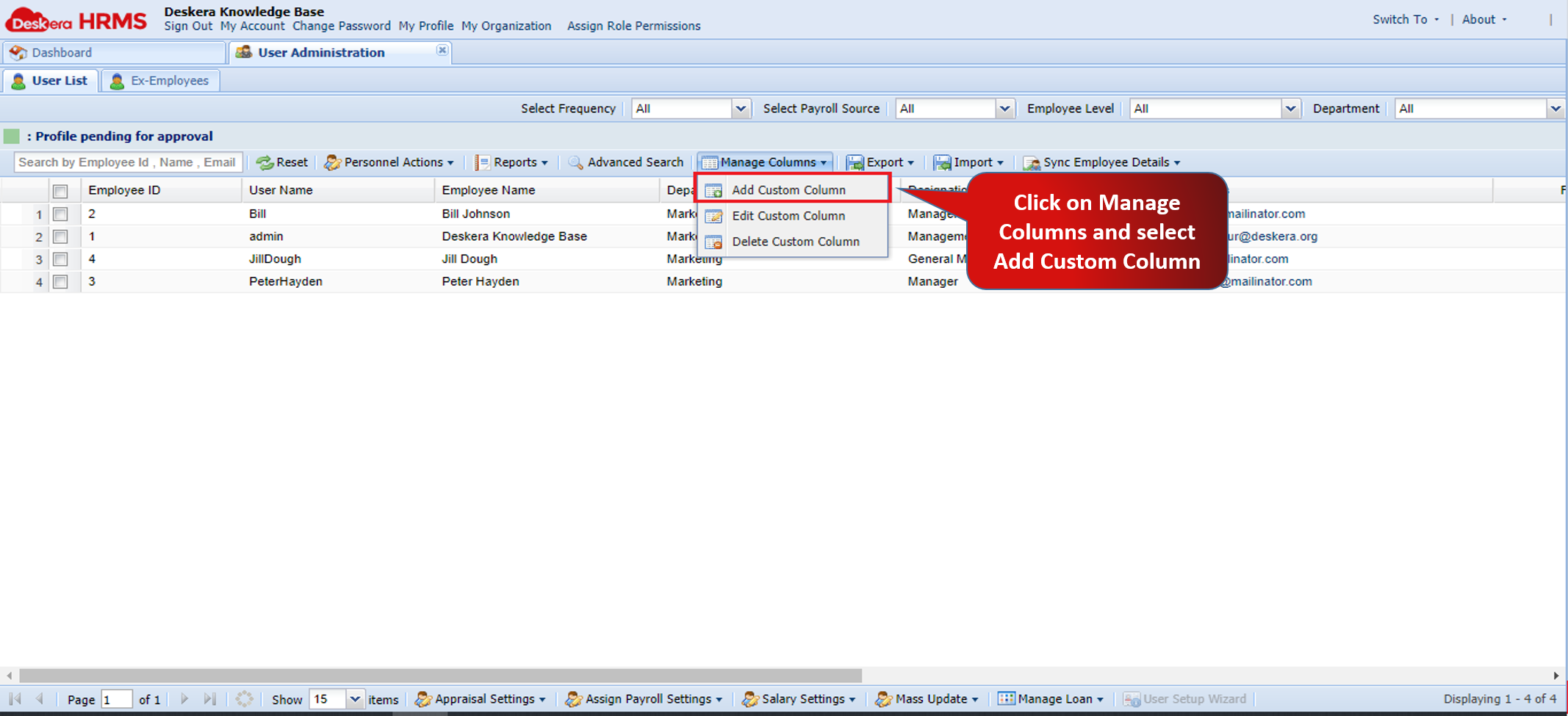Click Assign Role Permissions

tap(633, 26)
